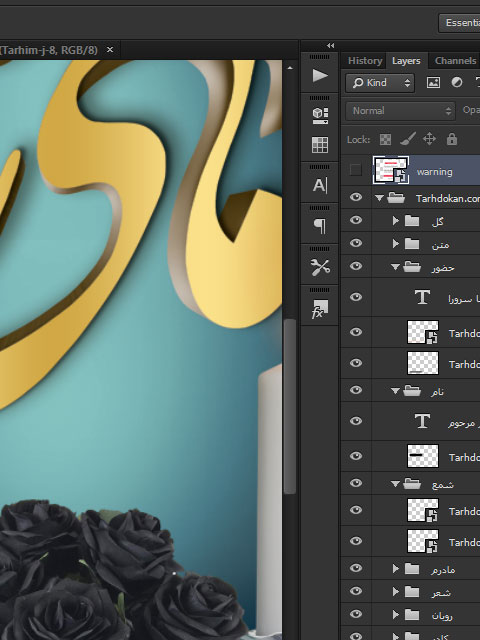Viewport: 480px width, 640px height.
Task: Open the Paragraph panel icon
Action: [320, 226]
